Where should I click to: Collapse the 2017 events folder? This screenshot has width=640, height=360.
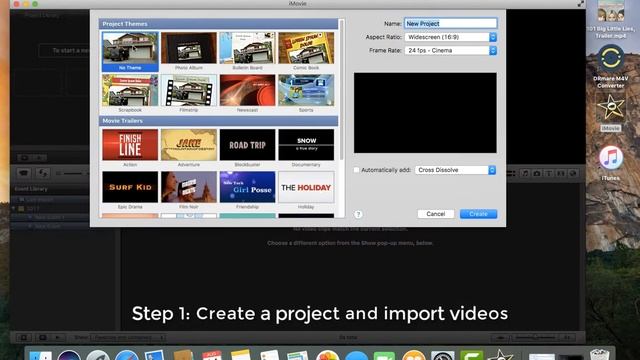click(x=14, y=208)
